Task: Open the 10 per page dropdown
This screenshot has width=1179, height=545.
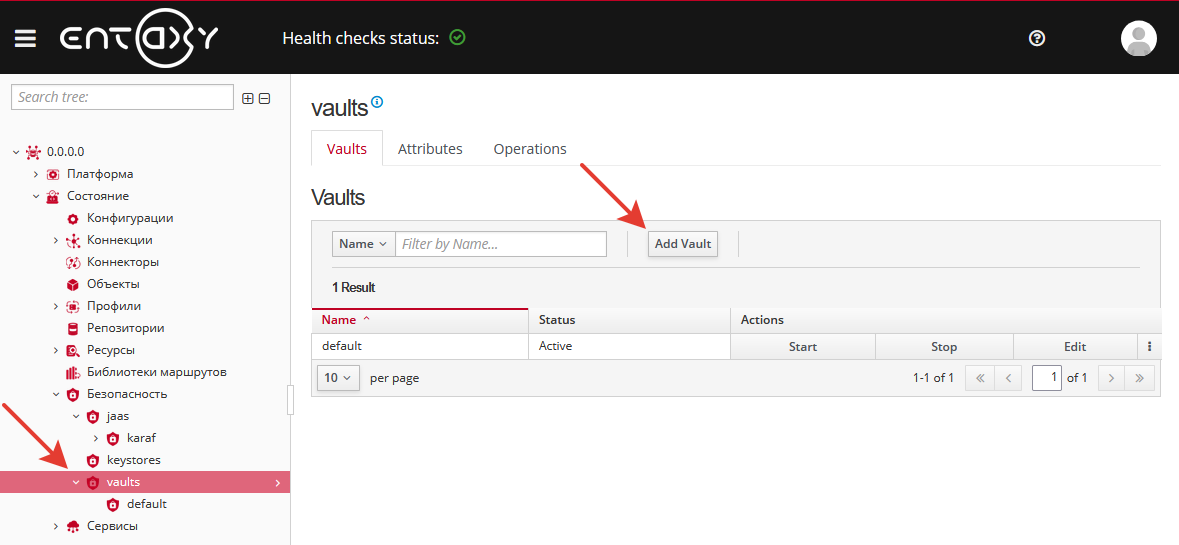Action: click(x=338, y=378)
